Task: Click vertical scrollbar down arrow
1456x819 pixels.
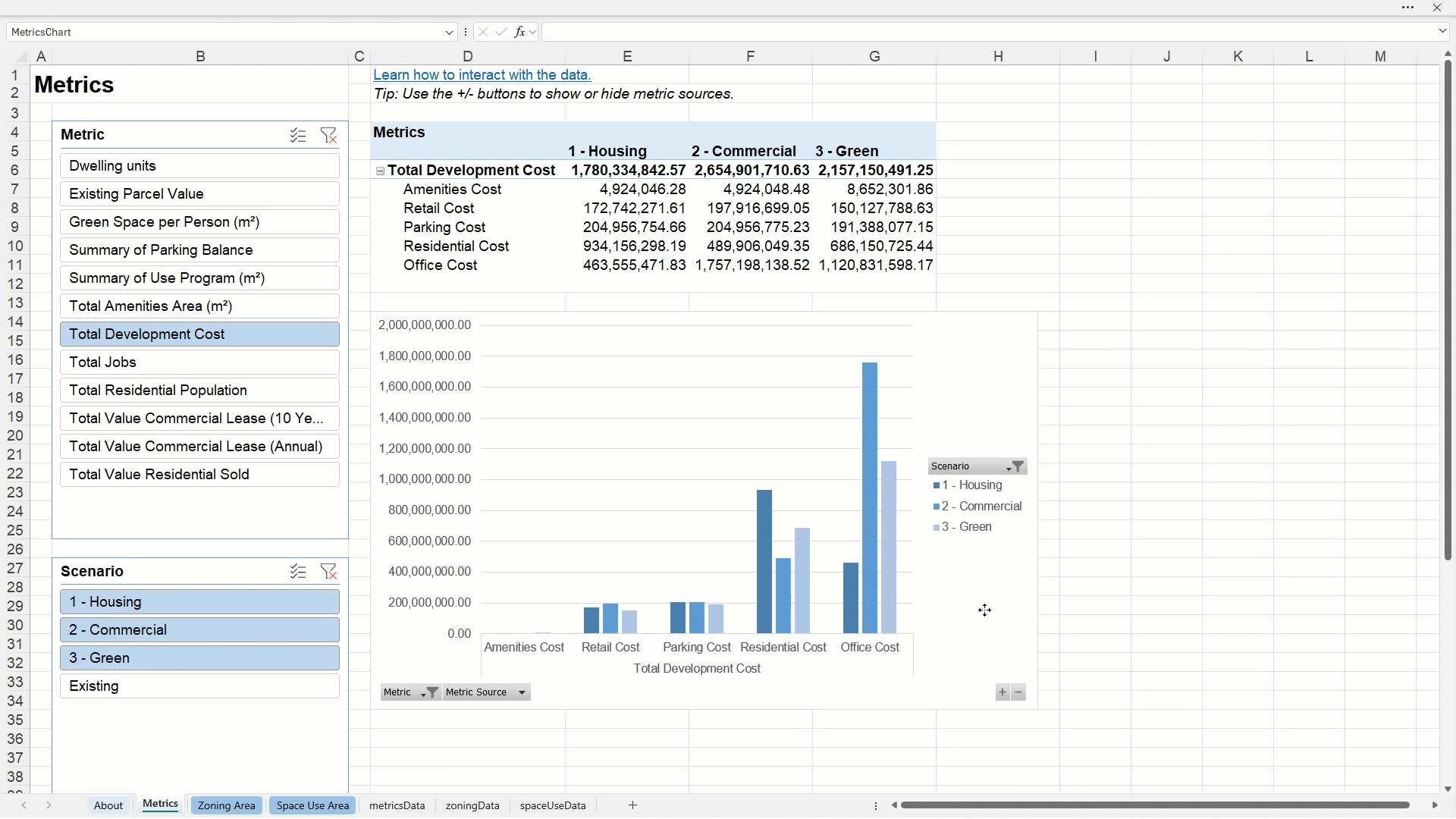Action: [1448, 789]
